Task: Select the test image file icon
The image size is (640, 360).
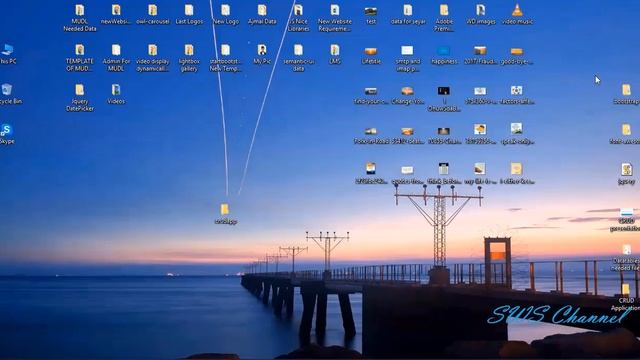Action: tap(371, 15)
